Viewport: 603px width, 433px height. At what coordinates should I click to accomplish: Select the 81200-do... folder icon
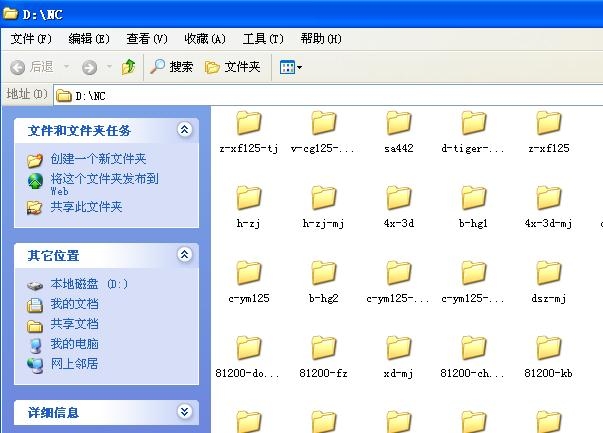pos(249,348)
